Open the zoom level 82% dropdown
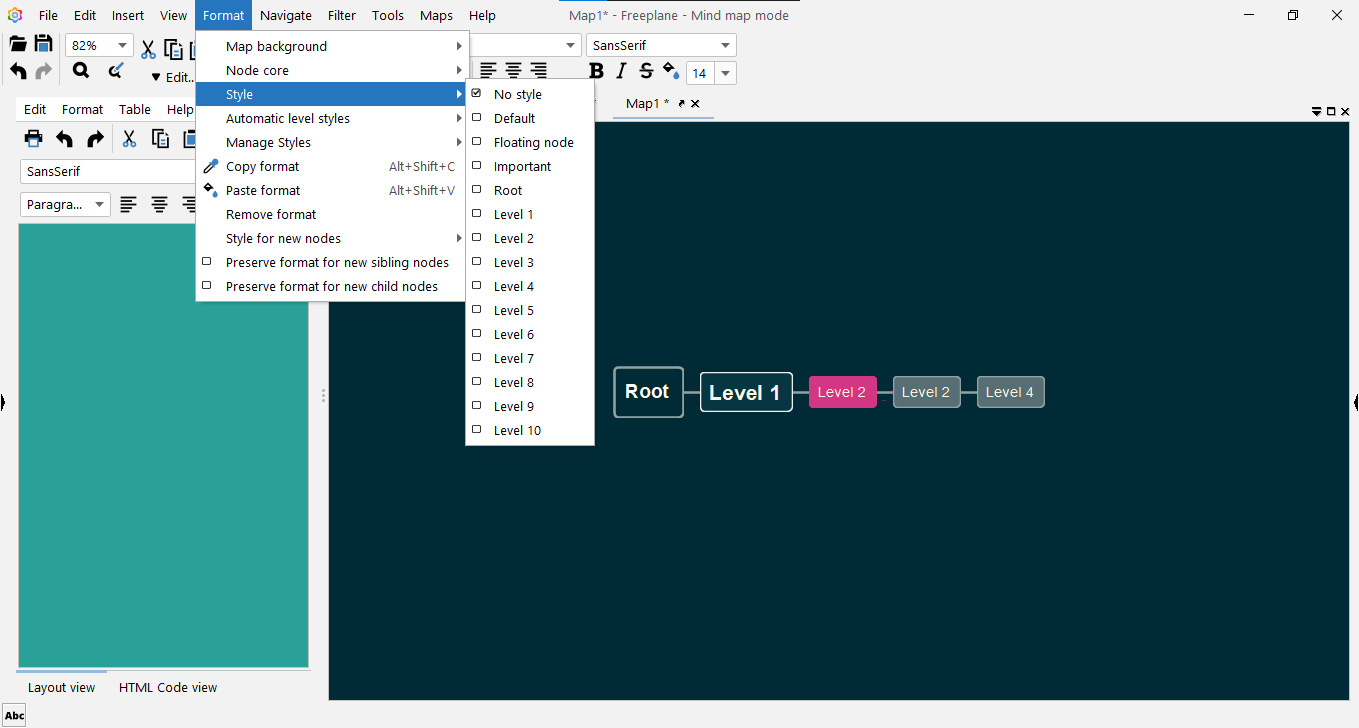 pos(121,44)
